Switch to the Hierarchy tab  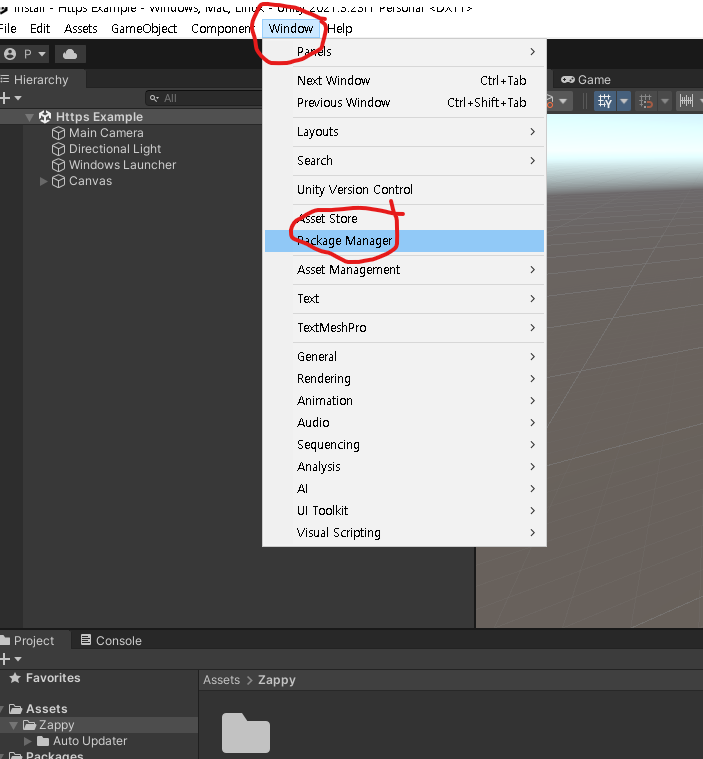point(41,79)
